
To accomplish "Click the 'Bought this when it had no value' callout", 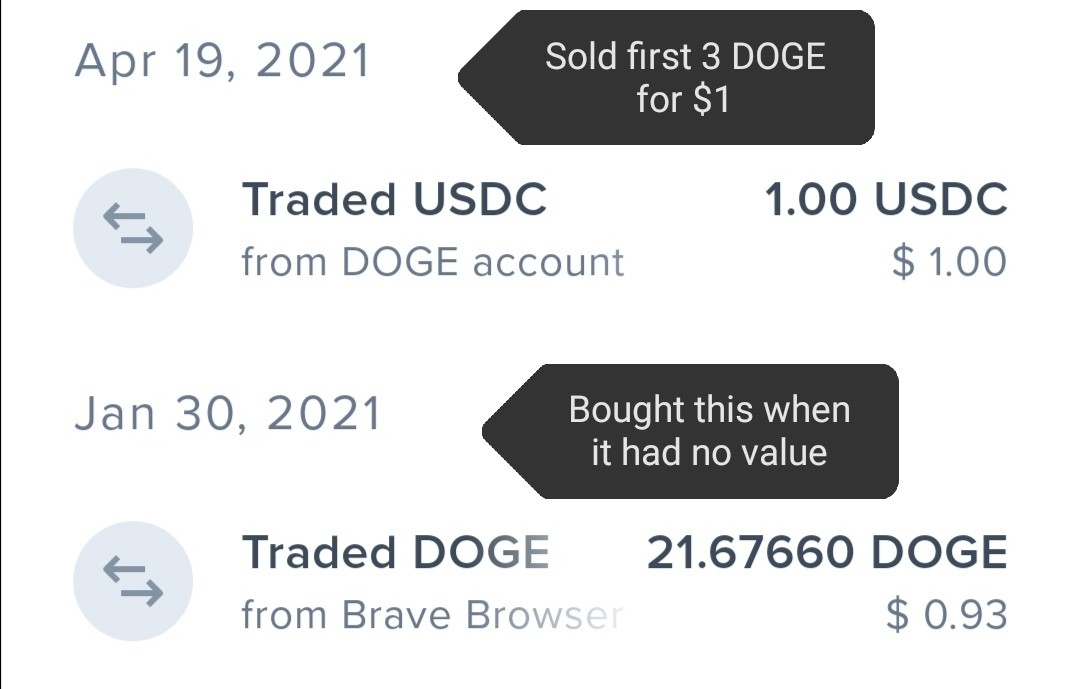I will click(x=691, y=431).
